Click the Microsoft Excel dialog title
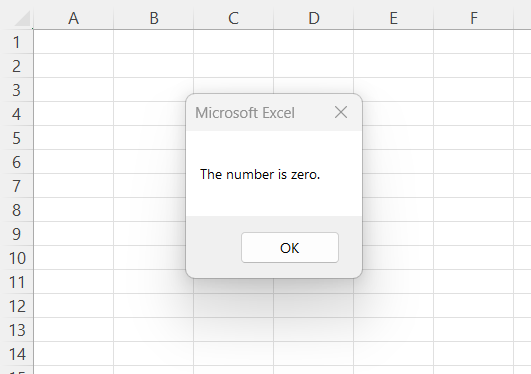This screenshot has height=374, width=531. 245,112
